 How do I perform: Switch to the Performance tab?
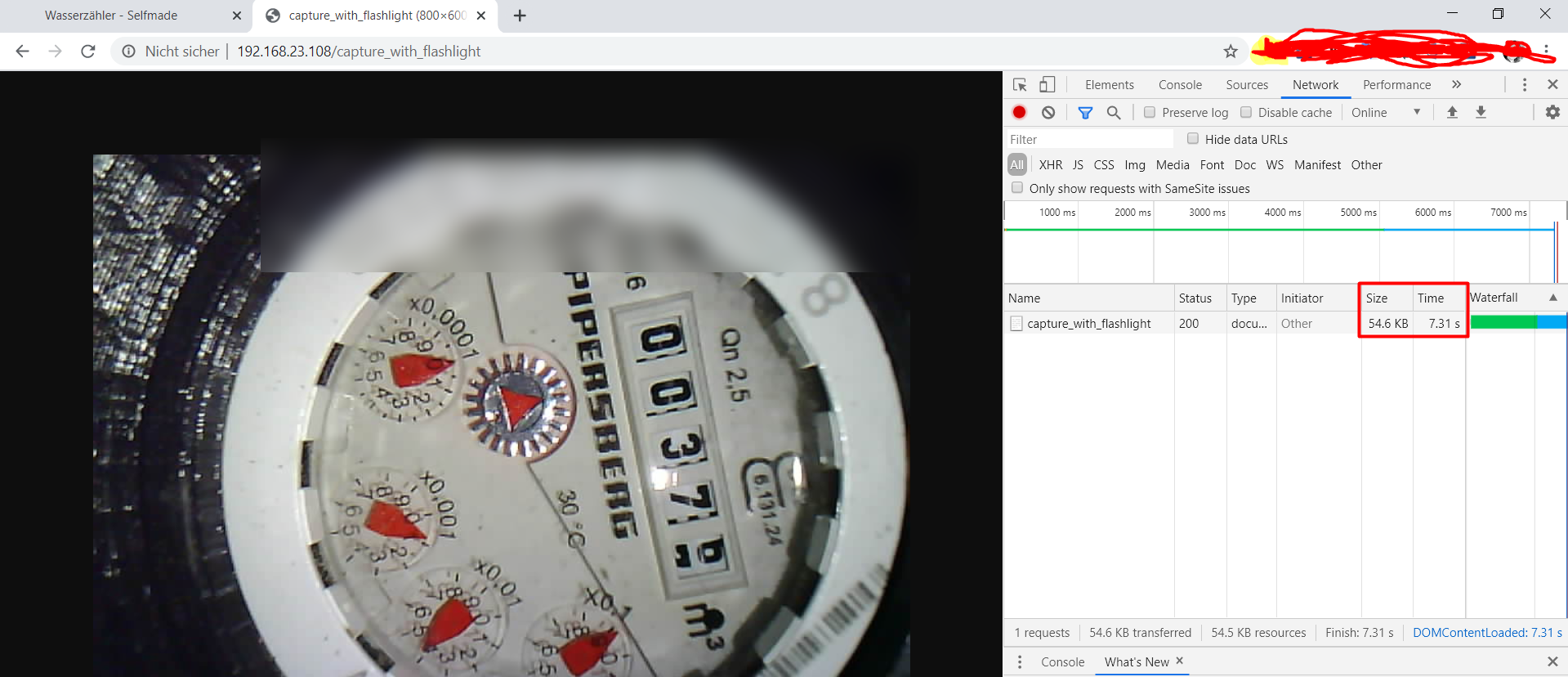point(1396,84)
